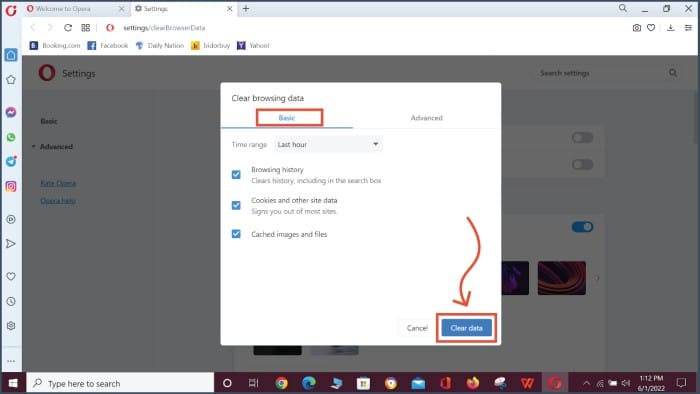Open Firefox from the taskbar
Image resolution: width=700 pixels, height=394 pixels.
(x=472, y=383)
